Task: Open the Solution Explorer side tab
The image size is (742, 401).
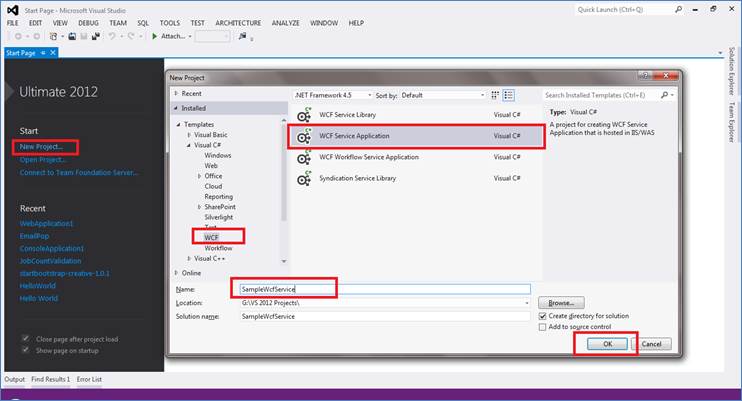Action: pyautogui.click(x=732, y=71)
